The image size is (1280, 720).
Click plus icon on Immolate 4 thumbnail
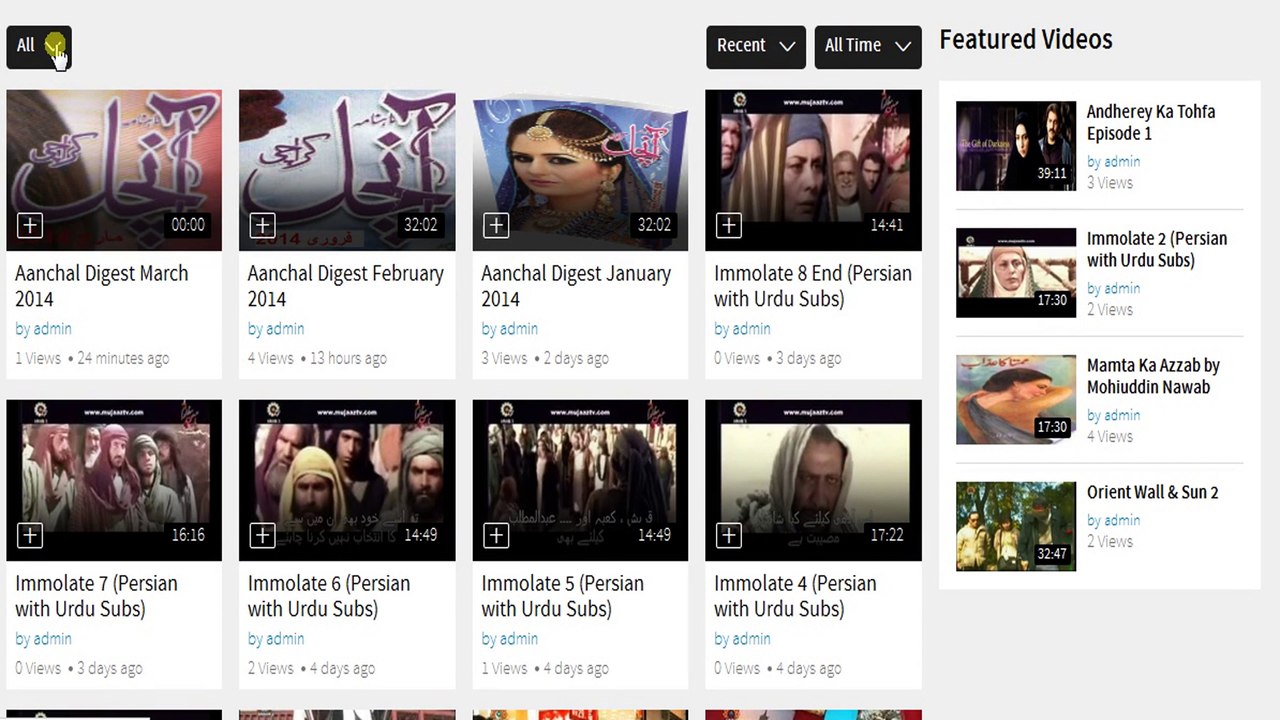729,535
